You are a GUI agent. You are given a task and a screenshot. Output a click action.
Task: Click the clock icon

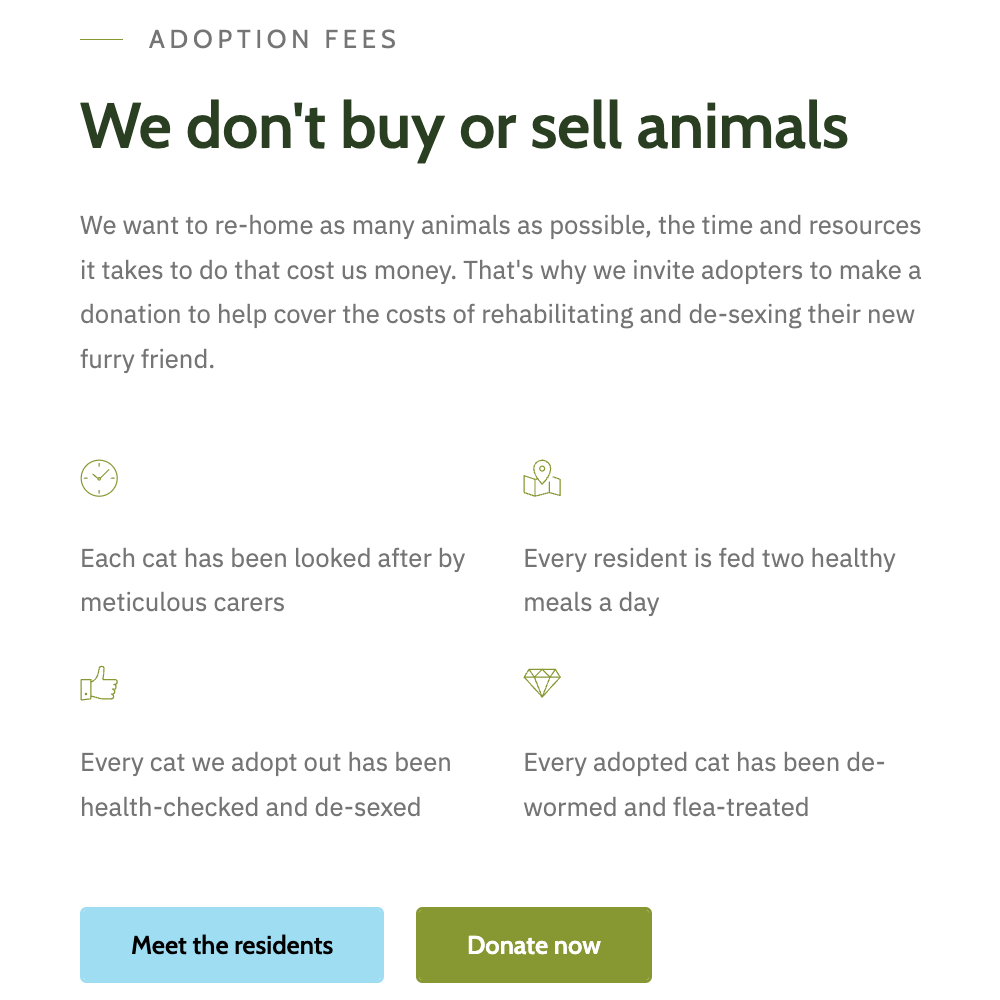(x=99, y=478)
